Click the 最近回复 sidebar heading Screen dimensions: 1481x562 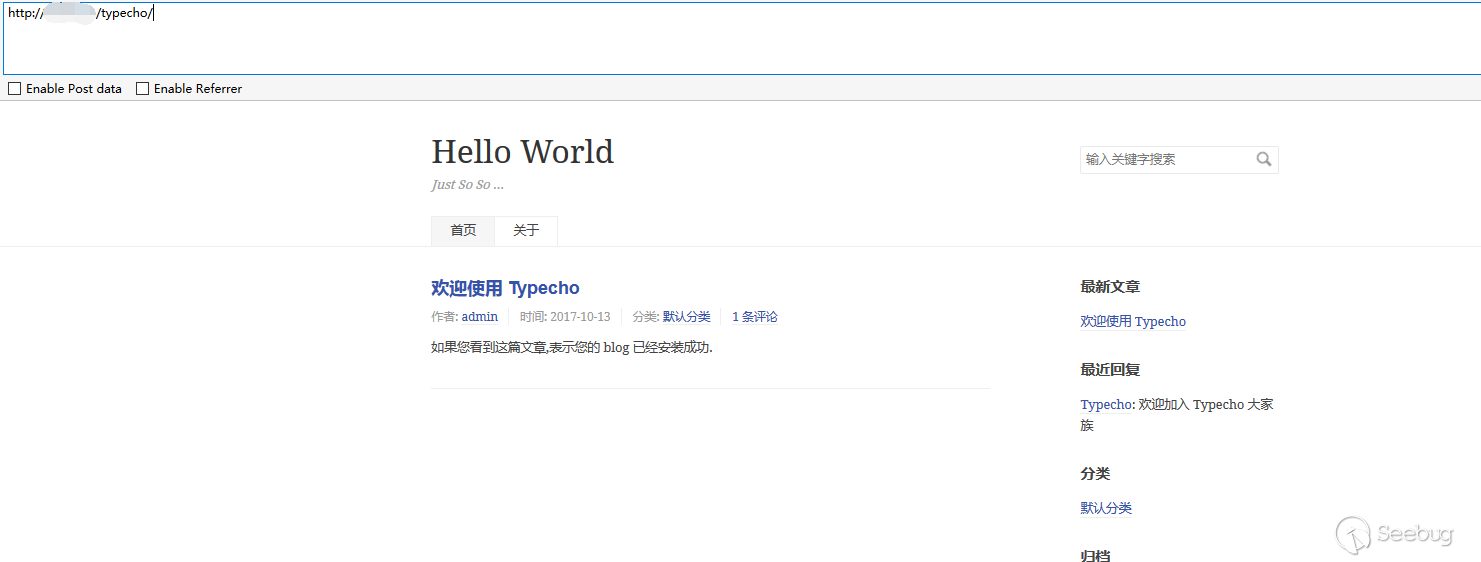[1110, 370]
